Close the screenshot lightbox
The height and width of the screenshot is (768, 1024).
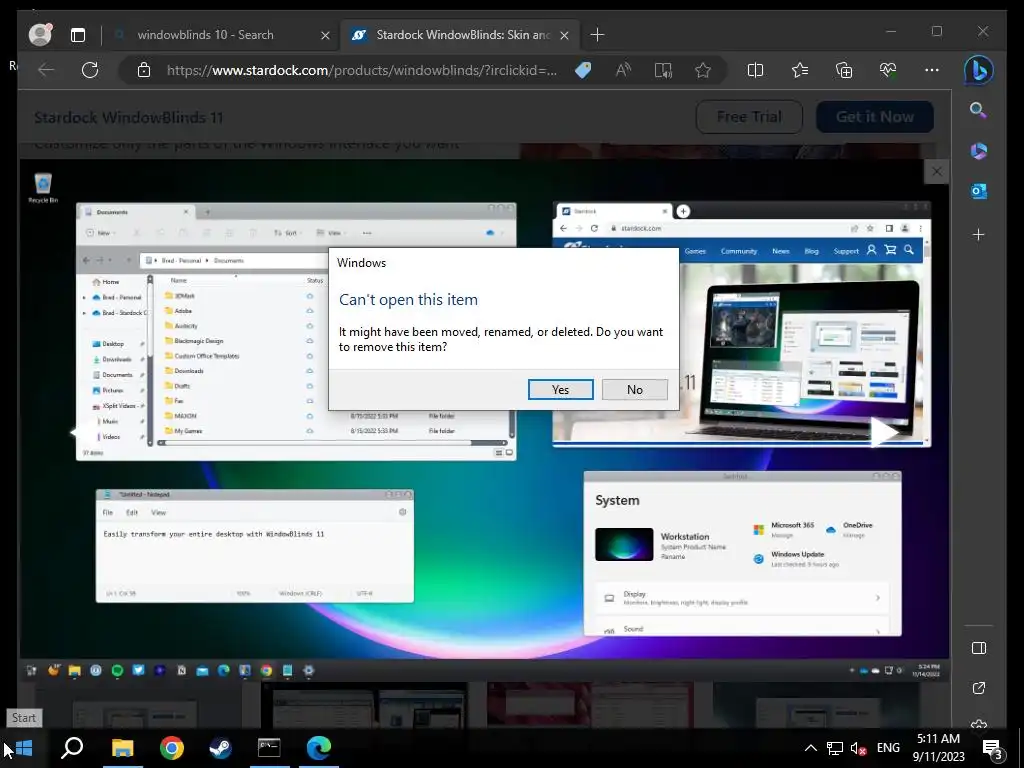tap(936, 172)
